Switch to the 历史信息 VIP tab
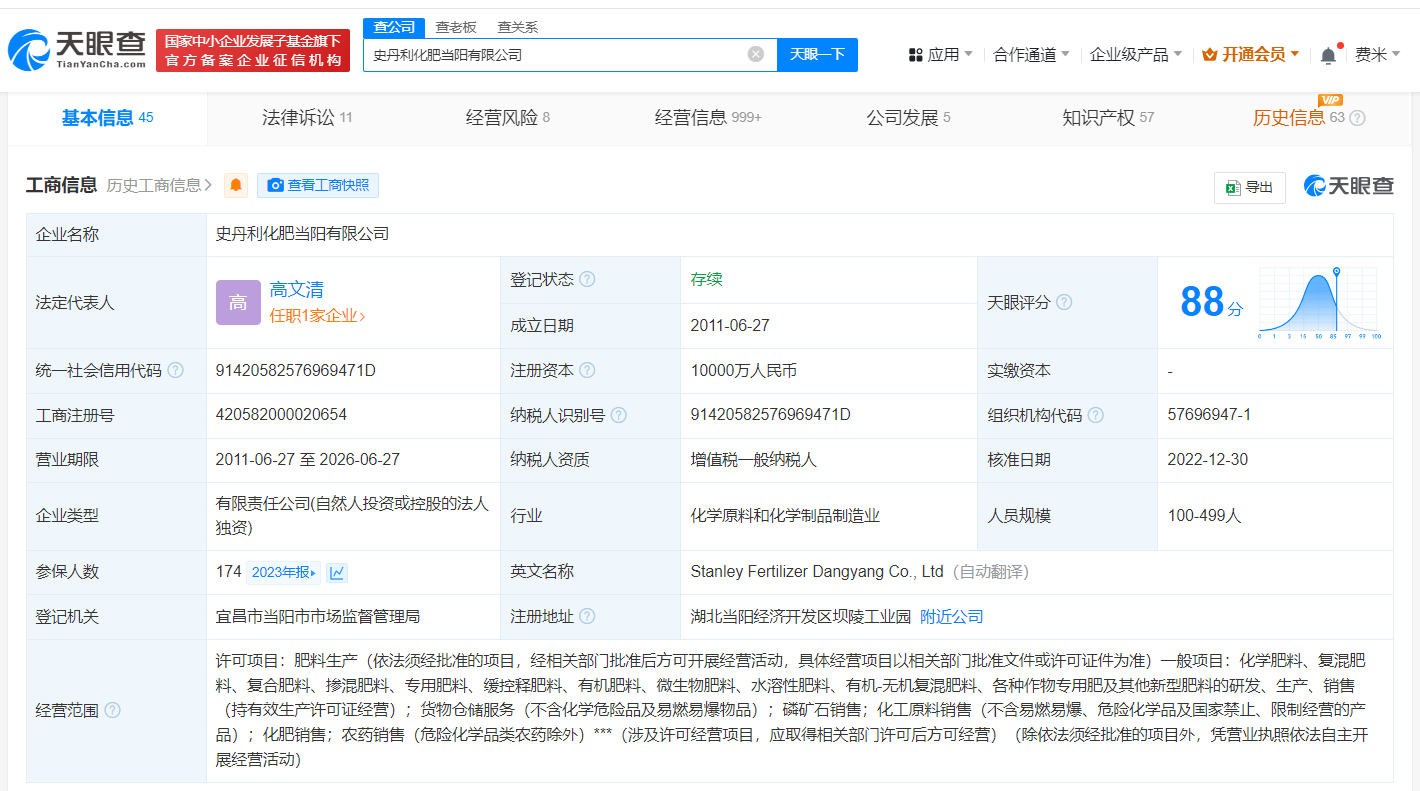 (x=1299, y=118)
